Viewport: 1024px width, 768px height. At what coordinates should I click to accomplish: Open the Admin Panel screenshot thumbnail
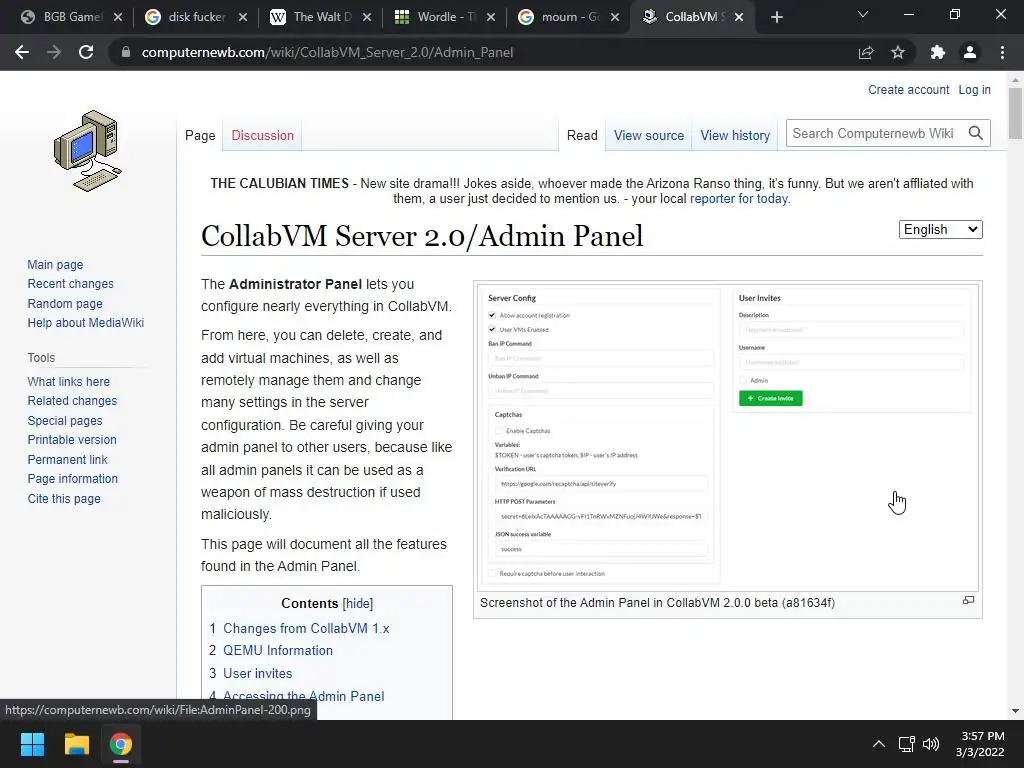click(728, 436)
